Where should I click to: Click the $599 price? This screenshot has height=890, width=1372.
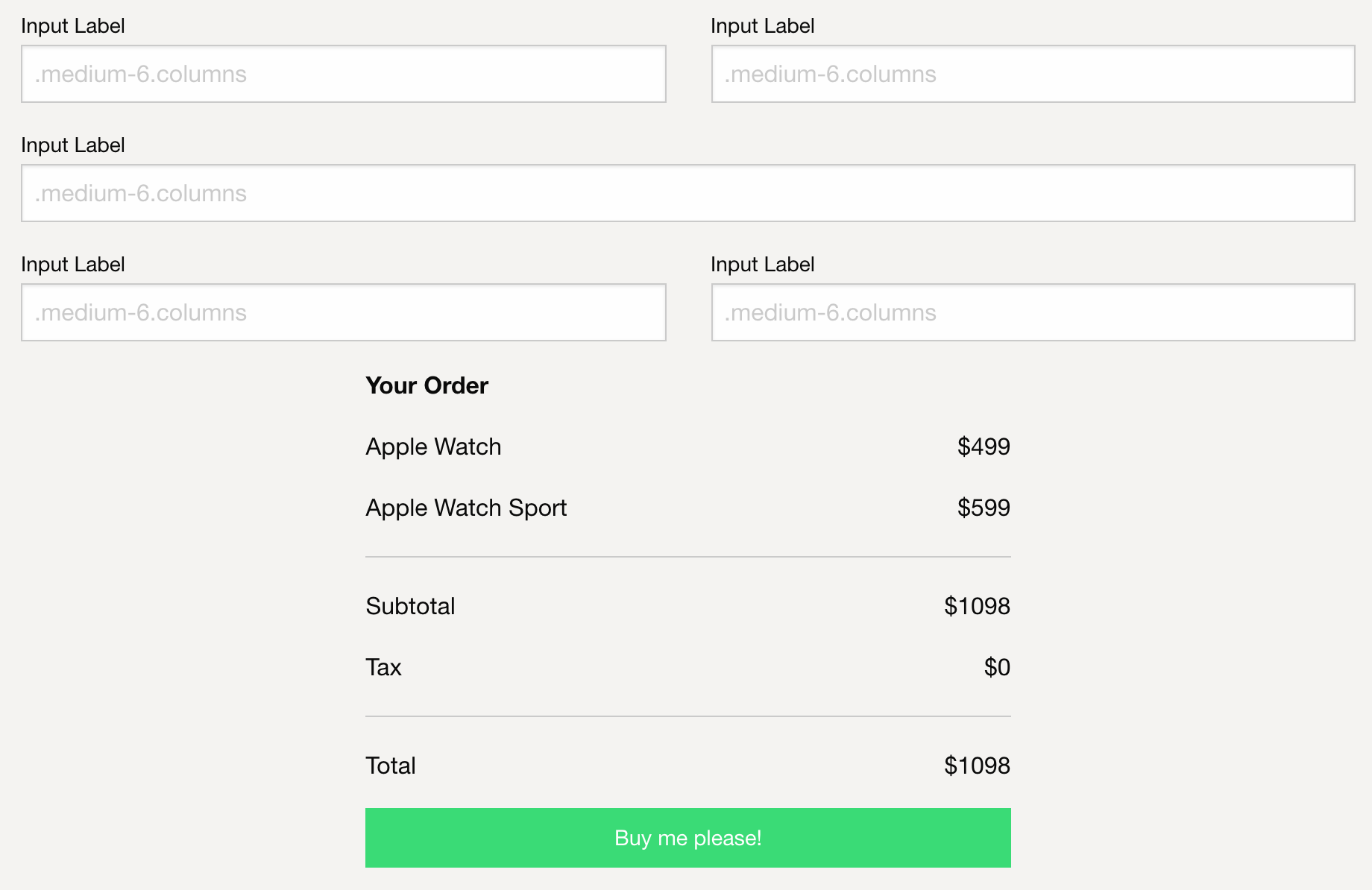pyautogui.click(x=984, y=508)
